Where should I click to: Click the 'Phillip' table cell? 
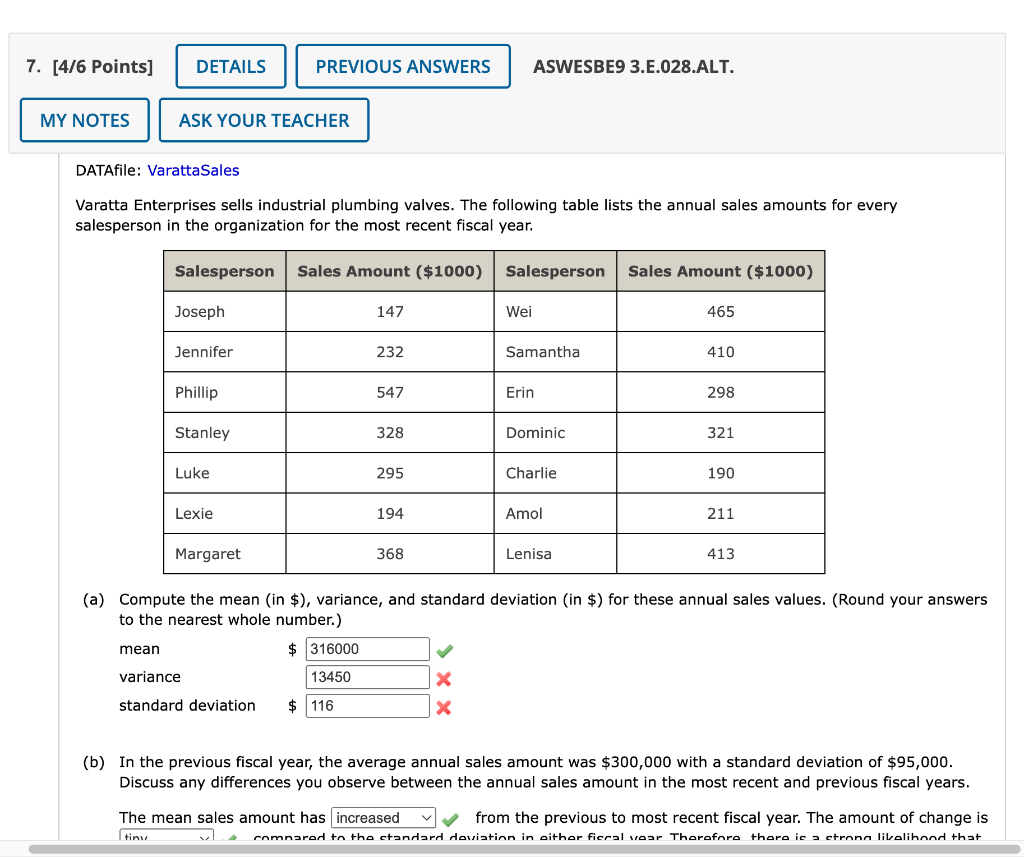click(225, 393)
